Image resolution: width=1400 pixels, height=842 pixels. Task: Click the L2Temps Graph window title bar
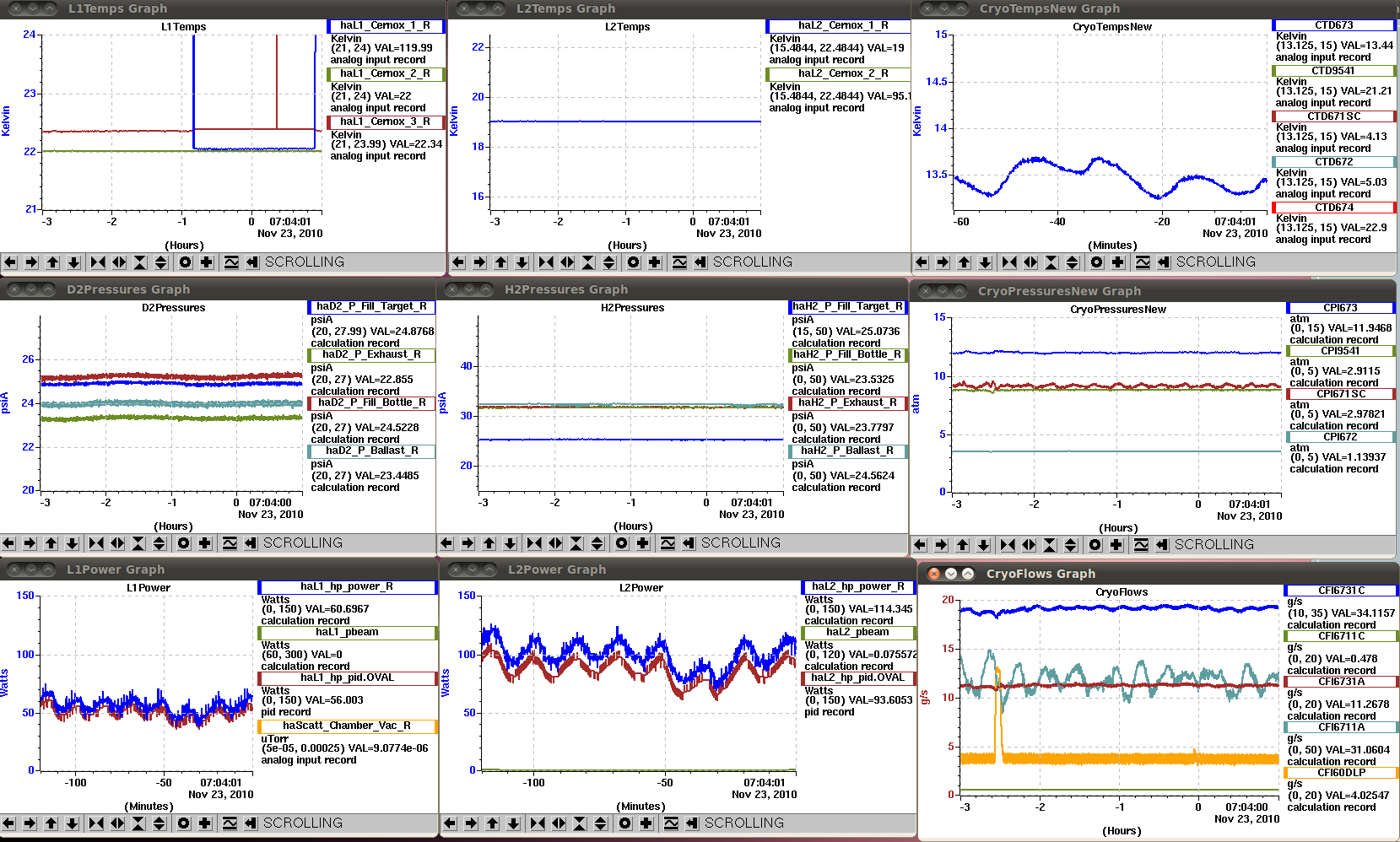pos(678,8)
